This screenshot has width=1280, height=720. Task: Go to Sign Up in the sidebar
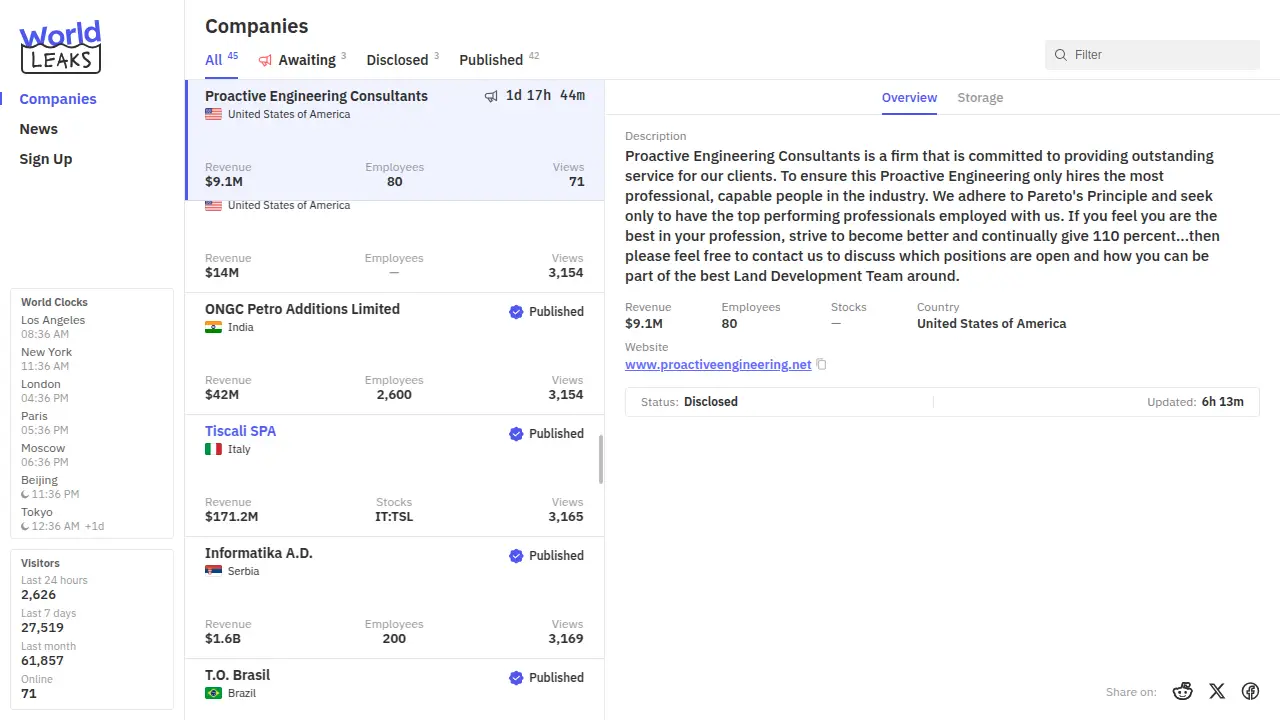point(46,159)
